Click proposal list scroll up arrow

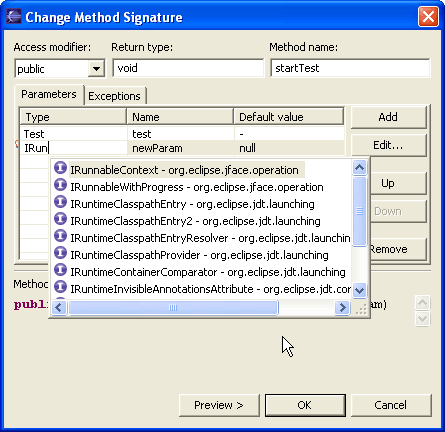tap(359, 167)
